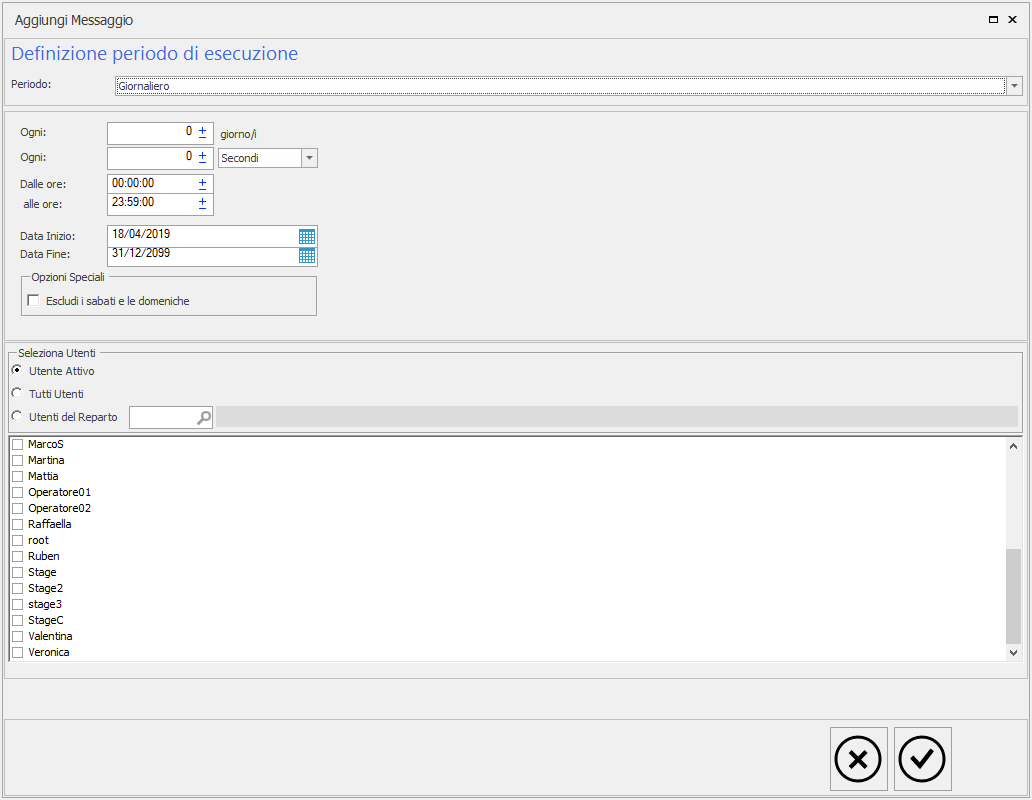Enable Escludi i sabati e le domeniche

coord(33,301)
